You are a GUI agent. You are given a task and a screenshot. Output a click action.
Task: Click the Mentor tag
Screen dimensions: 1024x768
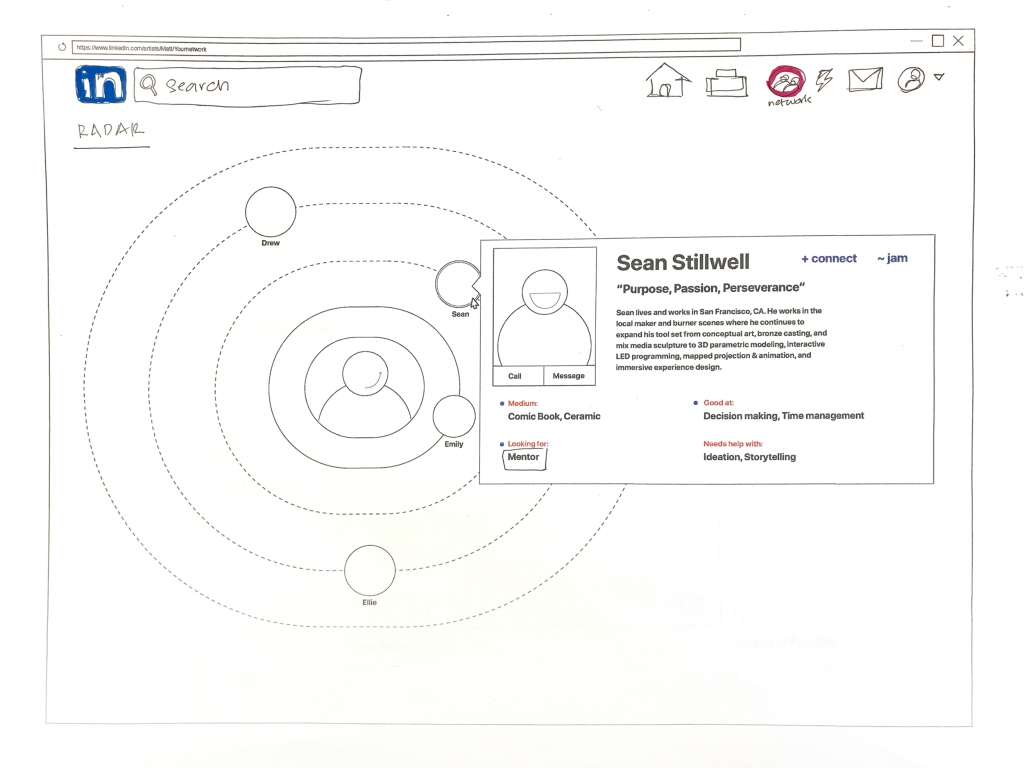click(524, 458)
